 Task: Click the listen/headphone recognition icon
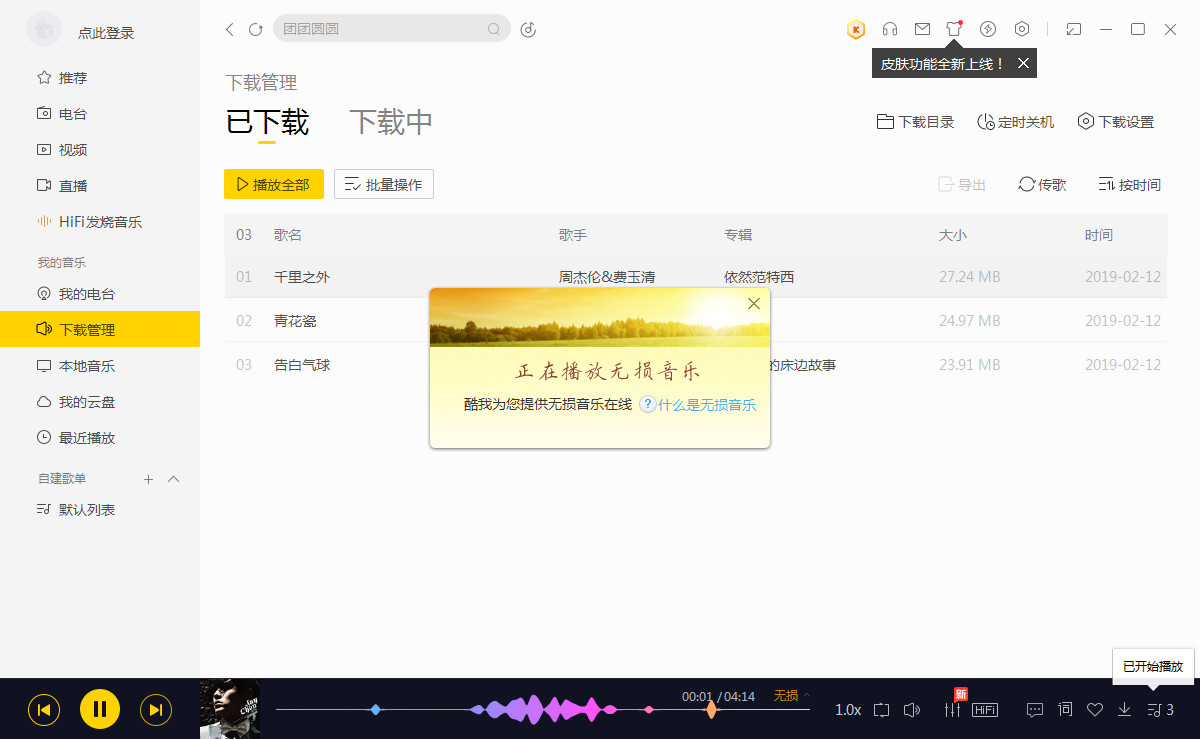click(x=889, y=29)
